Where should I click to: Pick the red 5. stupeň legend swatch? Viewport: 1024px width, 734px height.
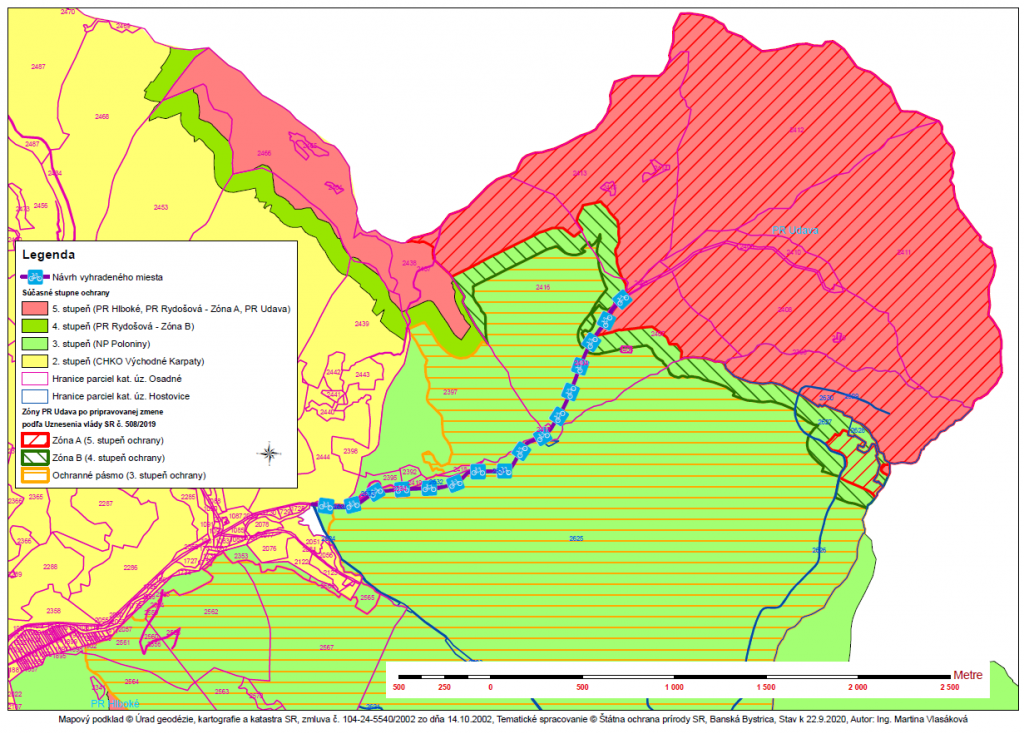[34, 310]
